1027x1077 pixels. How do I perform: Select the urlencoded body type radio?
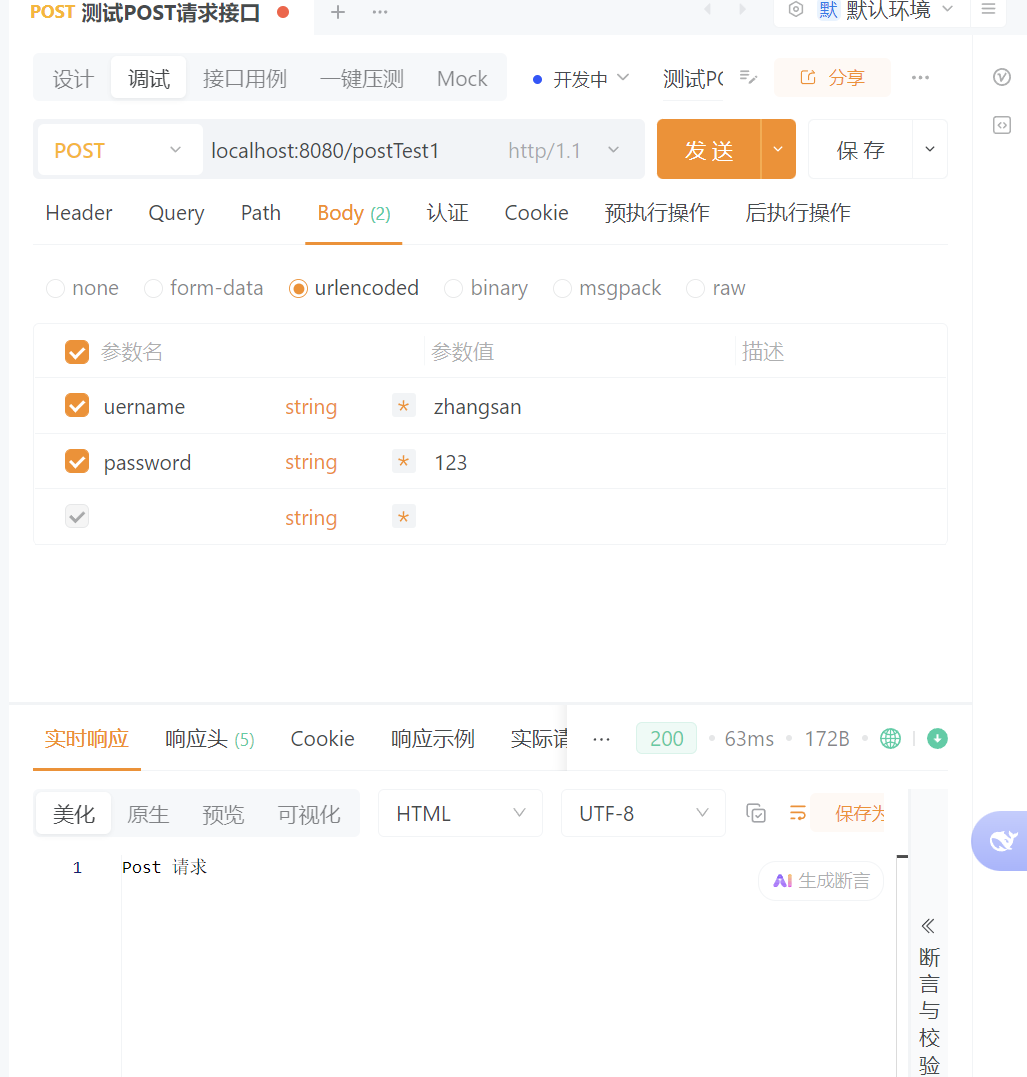(298, 288)
